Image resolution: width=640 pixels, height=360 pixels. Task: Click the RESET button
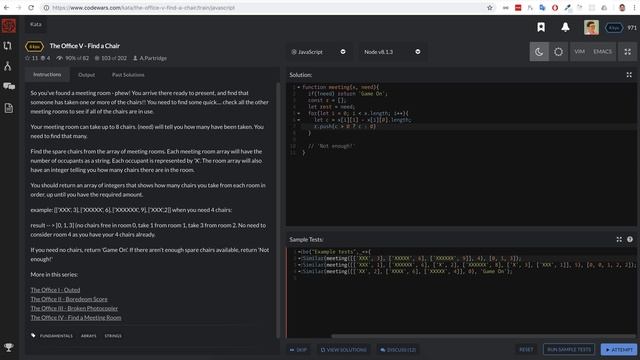pyautogui.click(x=526, y=350)
